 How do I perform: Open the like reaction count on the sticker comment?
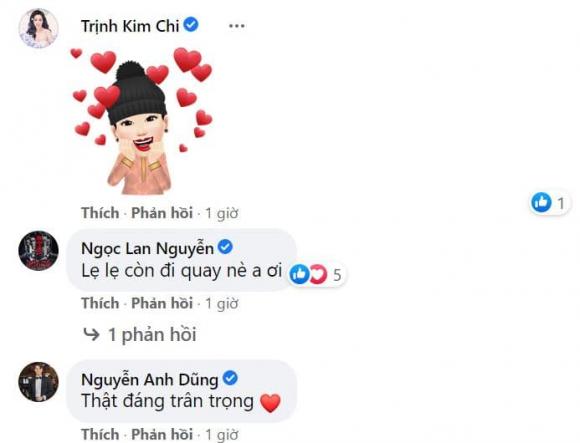[550, 203]
